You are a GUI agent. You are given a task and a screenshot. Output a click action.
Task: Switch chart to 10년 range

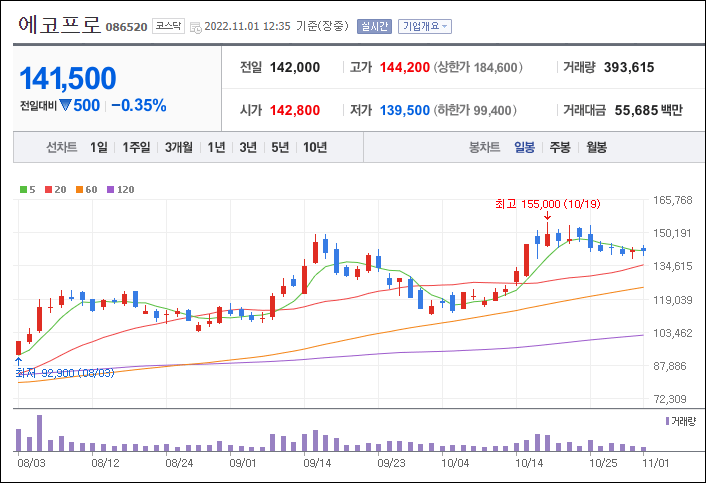click(315, 147)
